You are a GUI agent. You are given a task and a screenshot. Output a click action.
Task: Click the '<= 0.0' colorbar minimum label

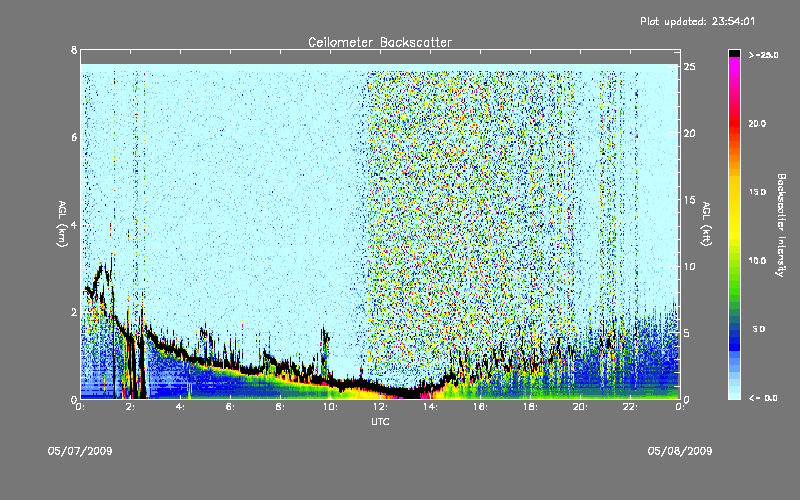pyautogui.click(x=763, y=398)
